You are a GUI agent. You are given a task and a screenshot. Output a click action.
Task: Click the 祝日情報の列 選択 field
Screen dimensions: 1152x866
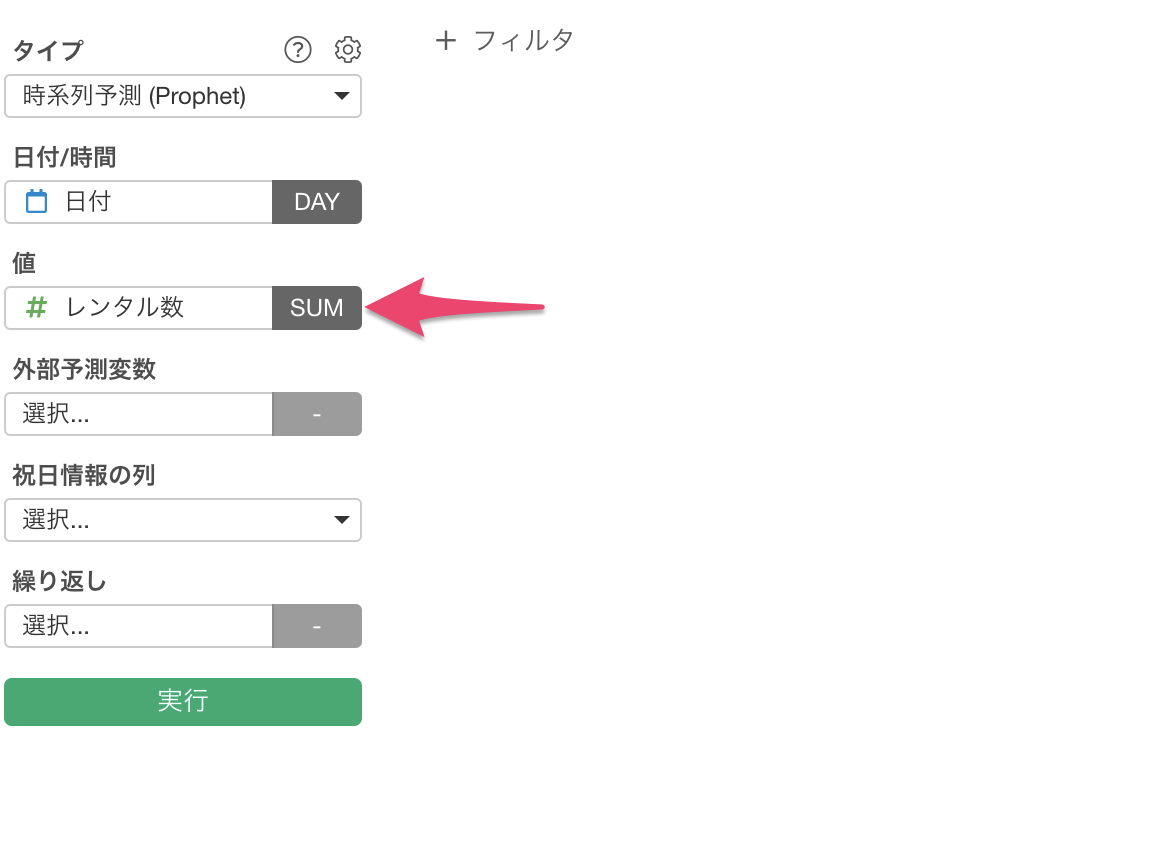pos(183,520)
